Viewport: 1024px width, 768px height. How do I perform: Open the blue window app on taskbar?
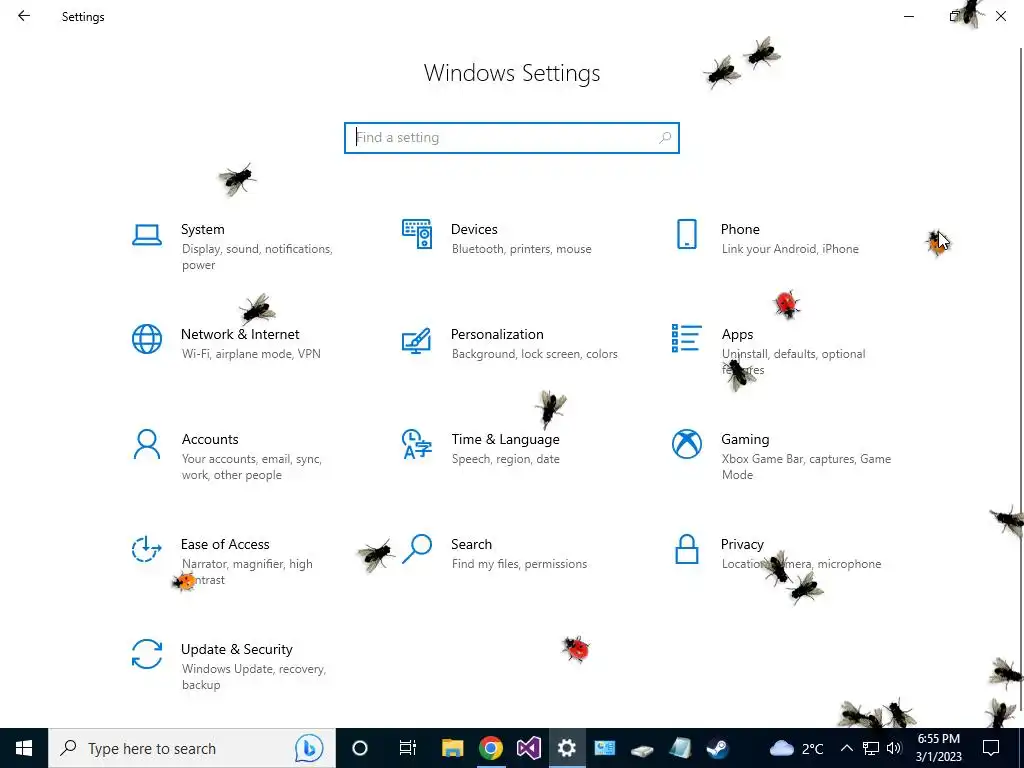(x=604, y=748)
